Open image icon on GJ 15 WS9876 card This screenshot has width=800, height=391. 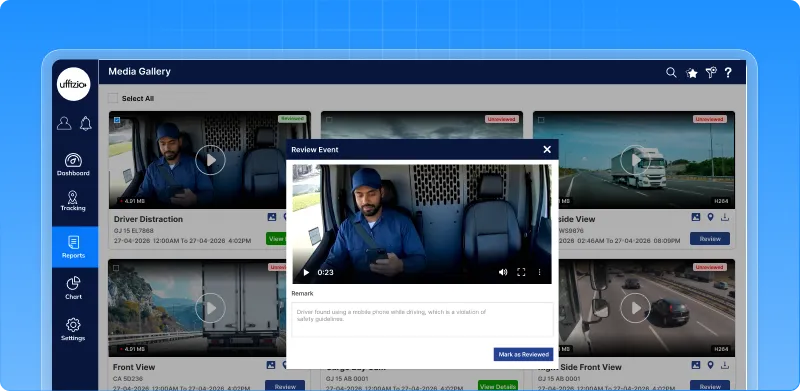click(695, 217)
